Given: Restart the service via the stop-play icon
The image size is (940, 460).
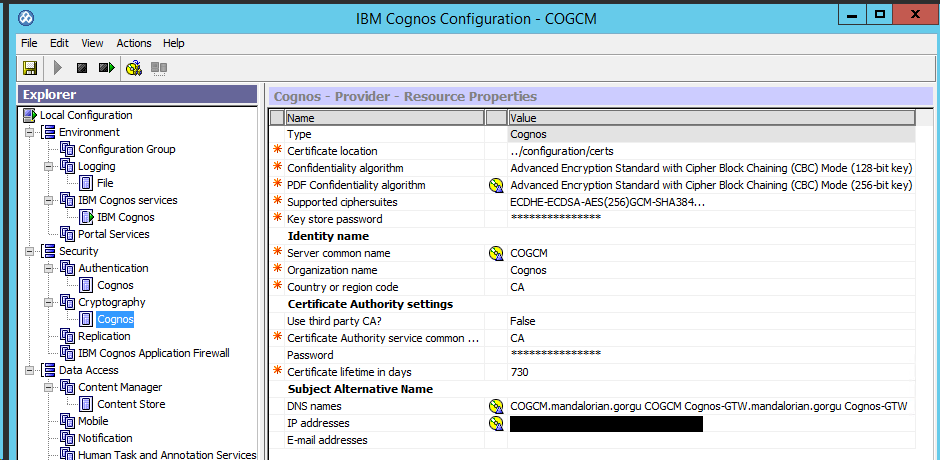Looking at the screenshot, I should pos(107,68).
